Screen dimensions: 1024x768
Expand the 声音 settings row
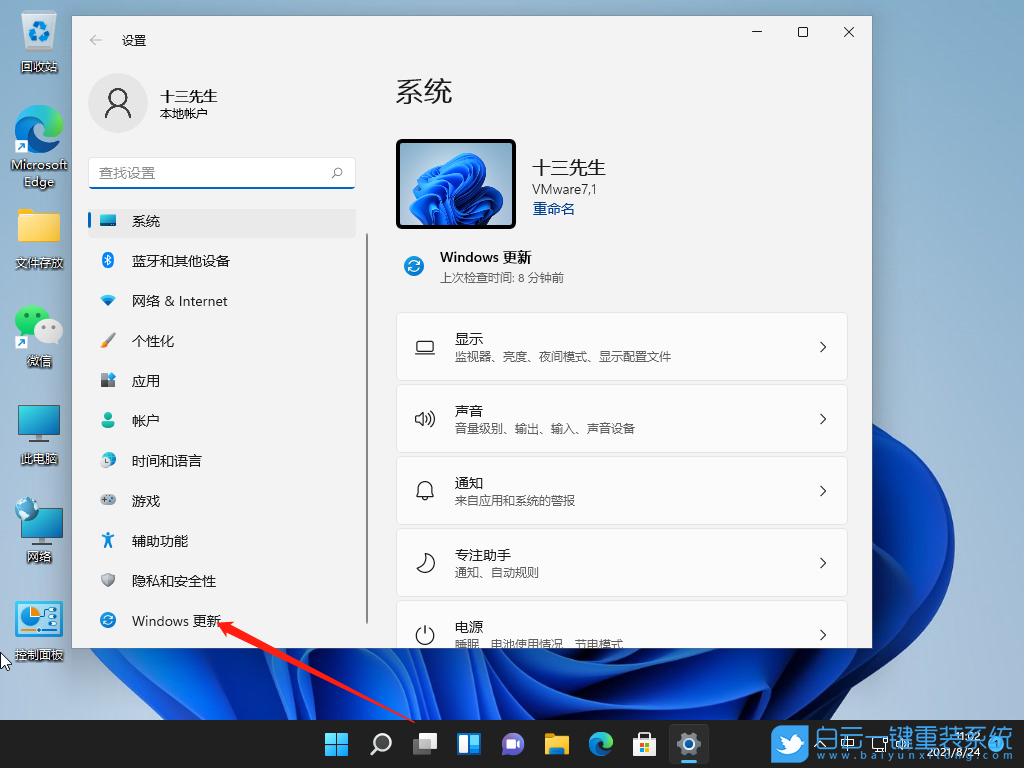(x=621, y=418)
